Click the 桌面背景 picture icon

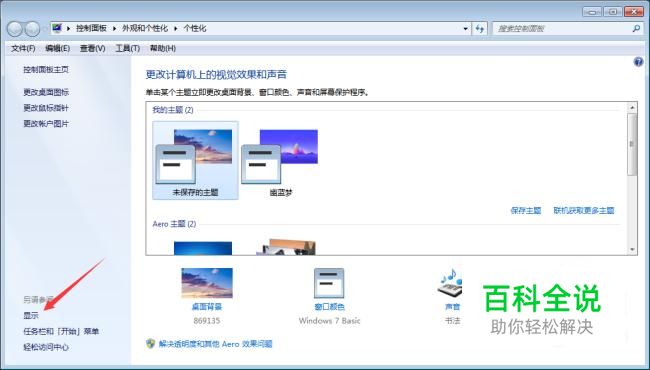[x=207, y=283]
